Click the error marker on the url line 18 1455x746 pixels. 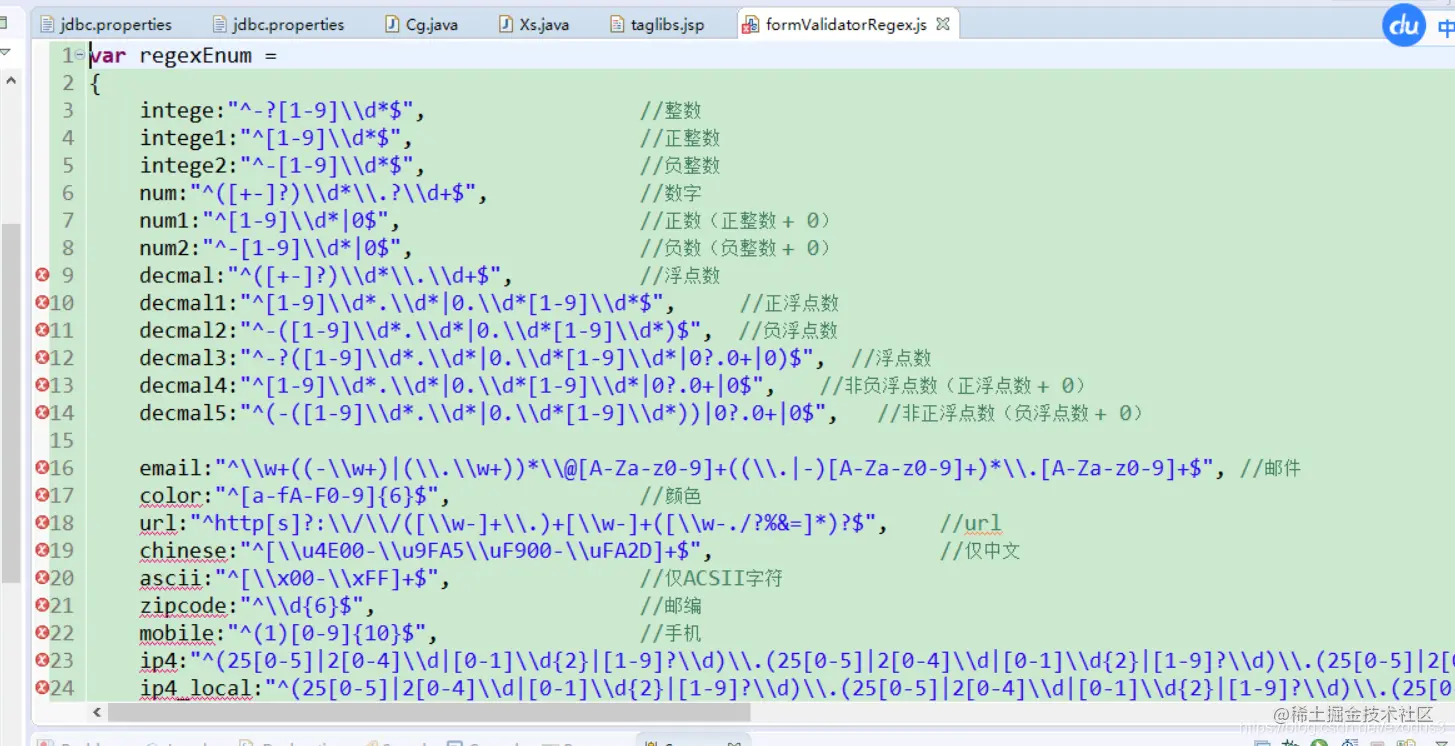click(42, 522)
